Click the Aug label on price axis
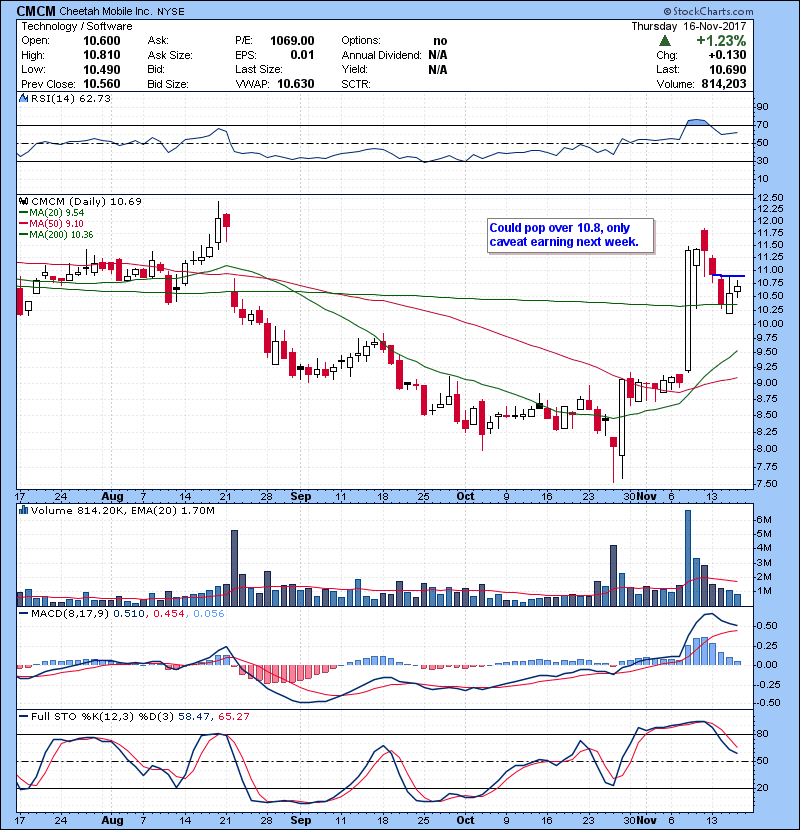 [x=112, y=497]
